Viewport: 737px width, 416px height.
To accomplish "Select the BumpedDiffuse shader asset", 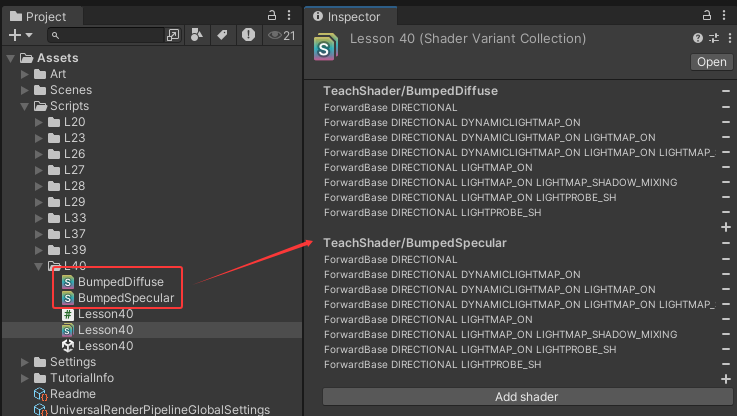I will coord(120,282).
